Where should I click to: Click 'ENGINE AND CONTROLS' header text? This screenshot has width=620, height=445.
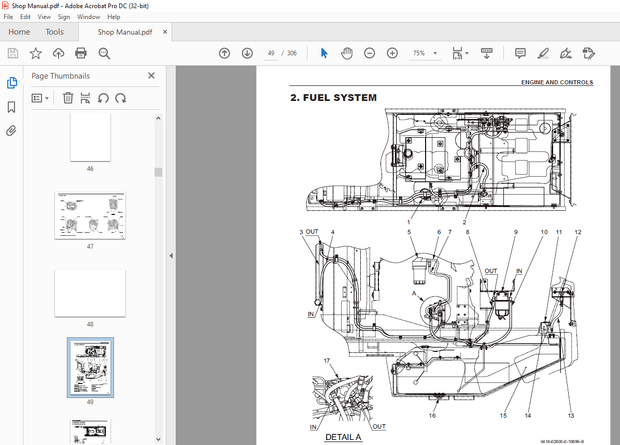(557, 82)
